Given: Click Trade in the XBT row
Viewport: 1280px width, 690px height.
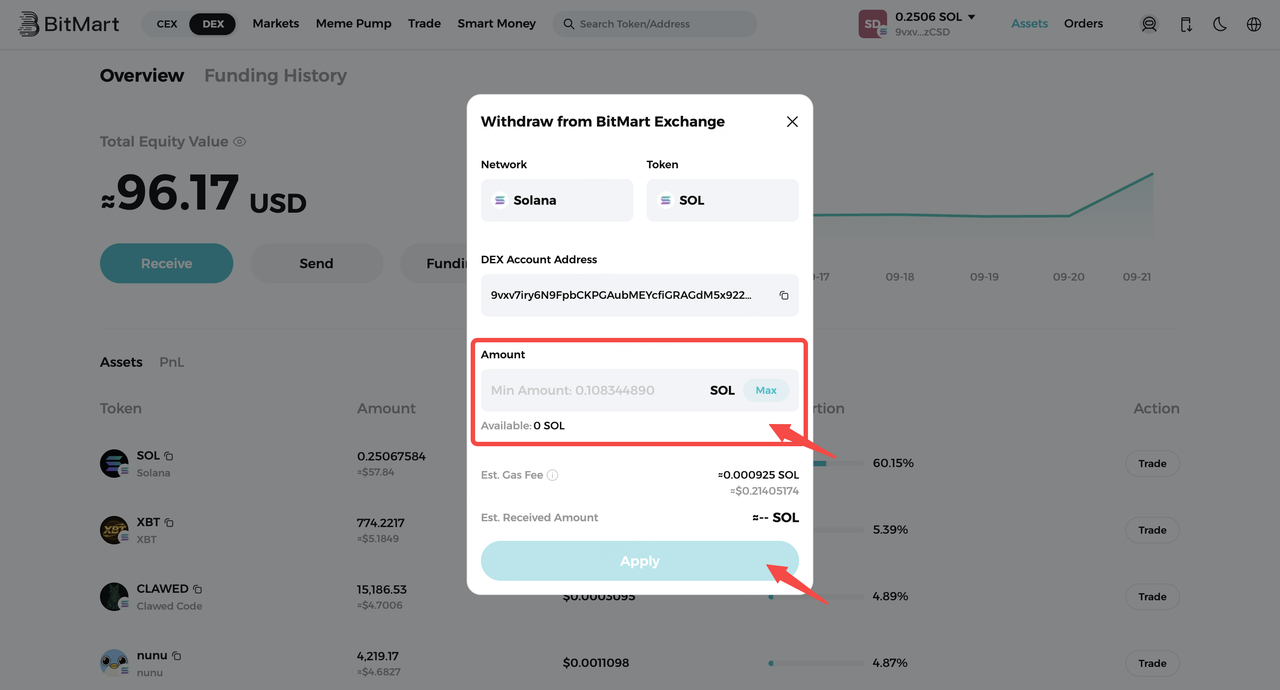Looking at the screenshot, I should click(x=1152, y=530).
